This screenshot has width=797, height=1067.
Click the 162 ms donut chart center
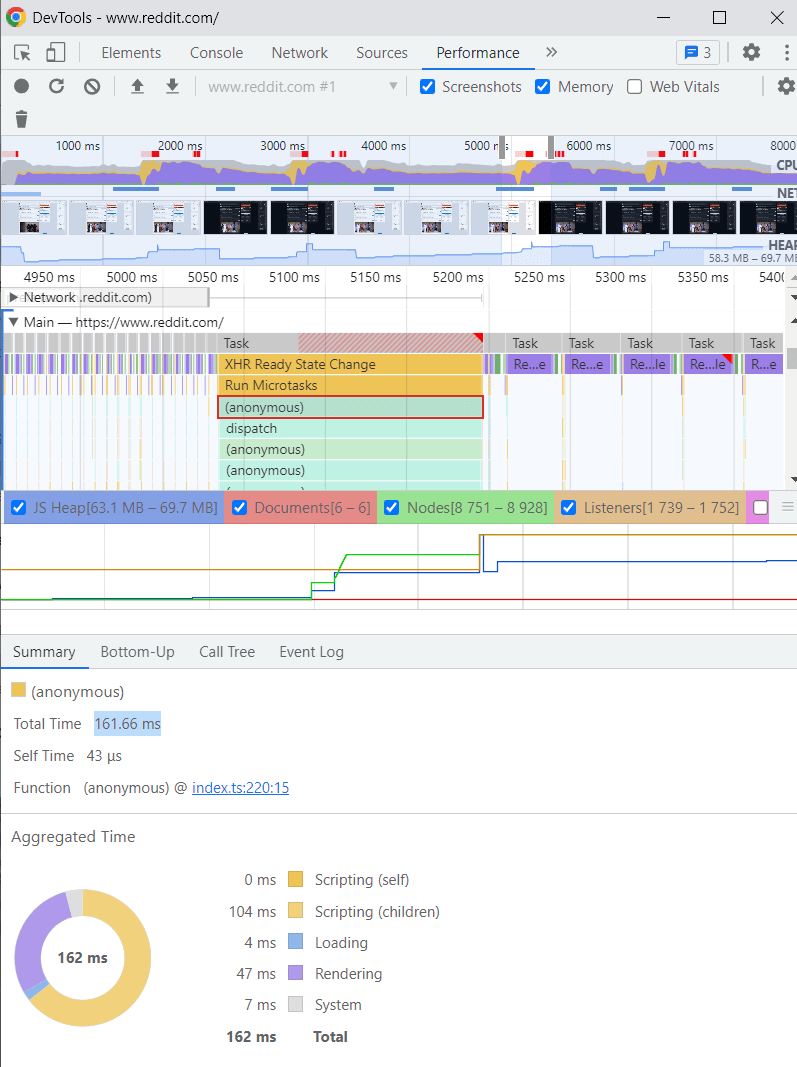(x=82, y=957)
